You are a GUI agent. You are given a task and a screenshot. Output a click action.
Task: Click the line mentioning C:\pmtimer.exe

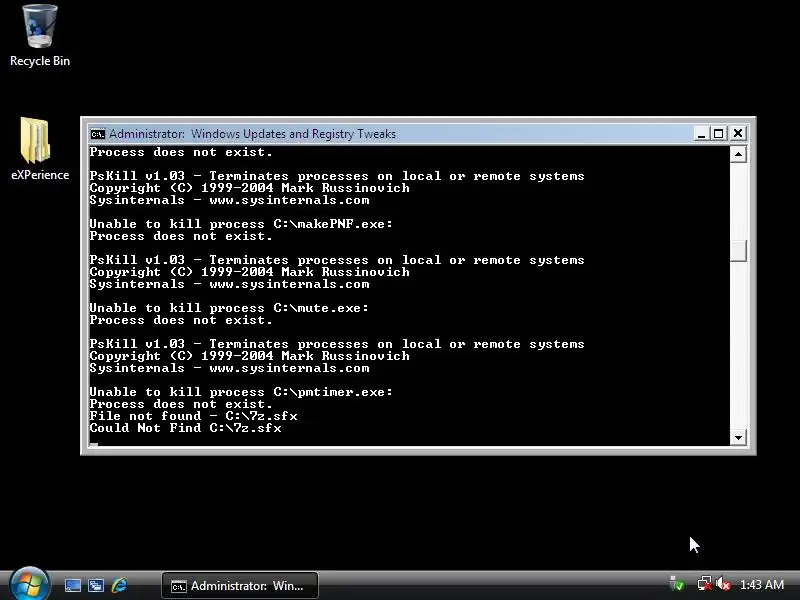(241, 392)
